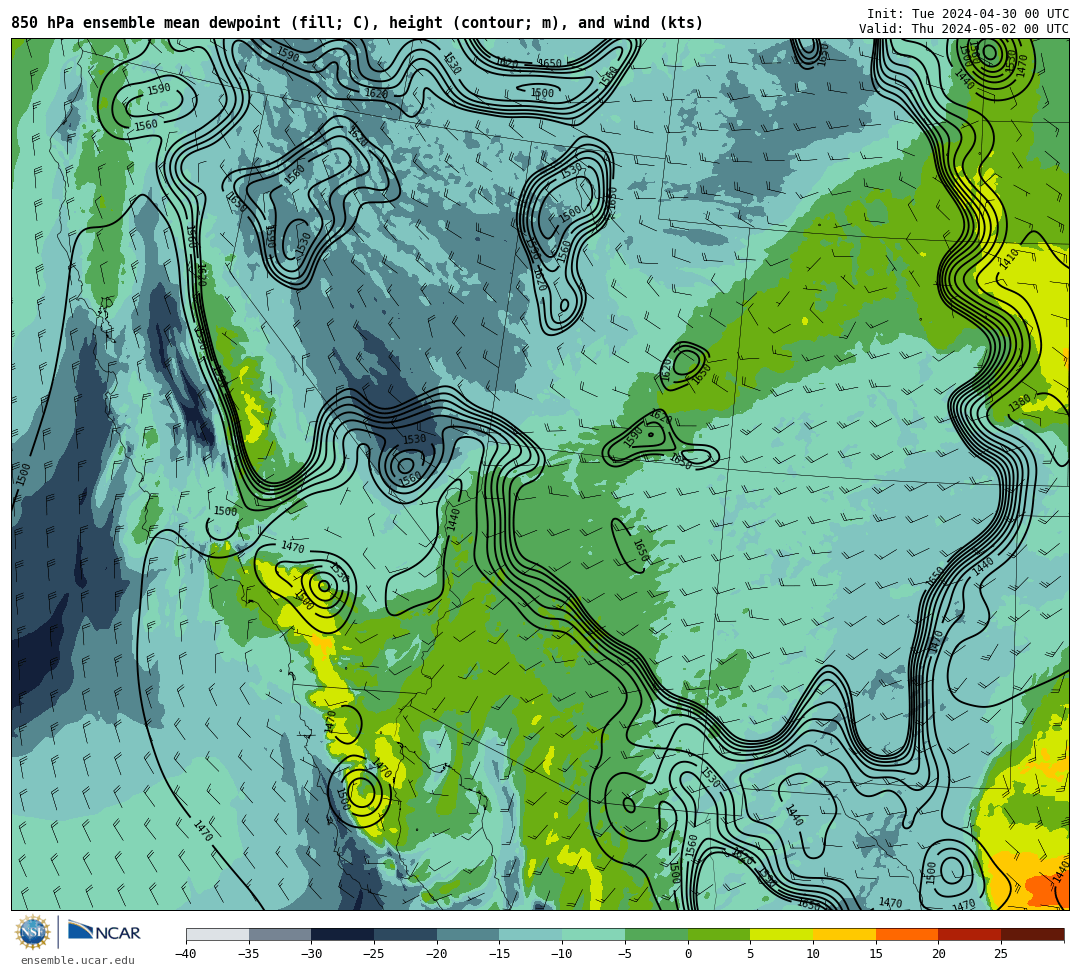Viewport: 1080px width, 973px height.
Task: Pick the medium green -5 to 0 colorbar segment
Action: 656,934
